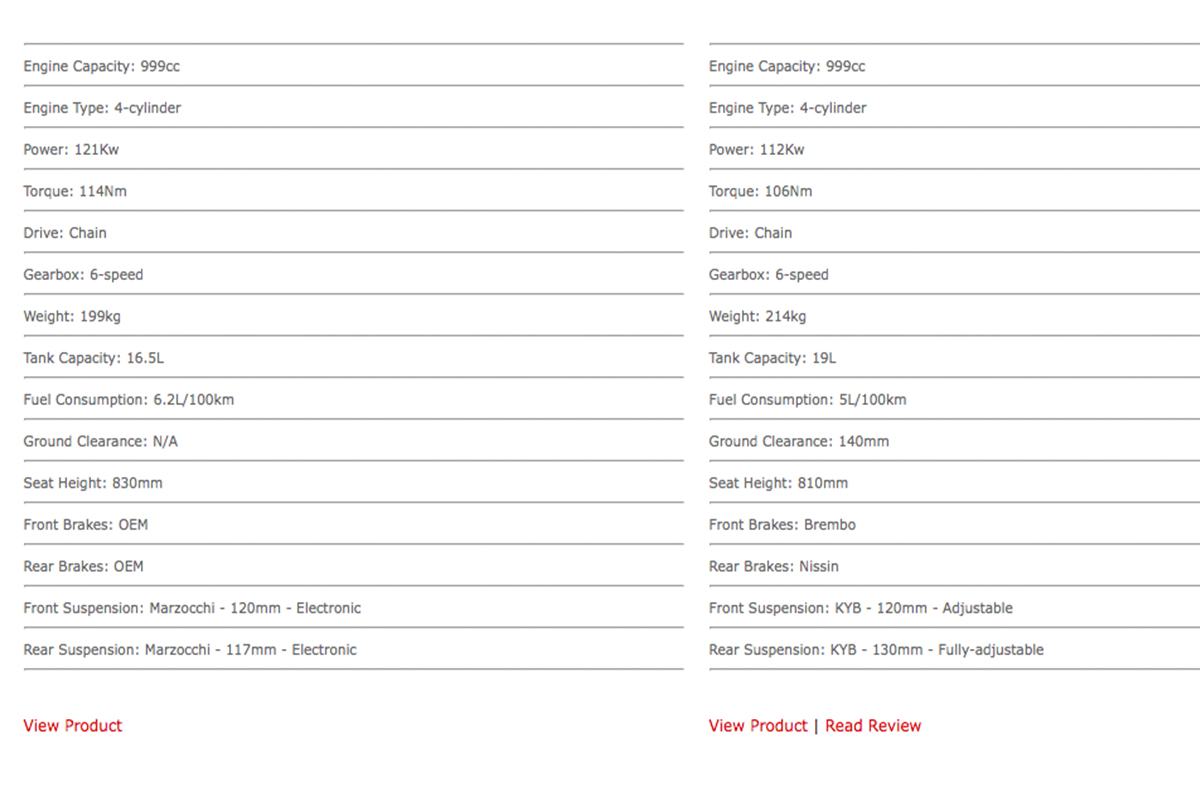Open the Read Review link
Screen dimensions: 1200x800
click(x=873, y=726)
